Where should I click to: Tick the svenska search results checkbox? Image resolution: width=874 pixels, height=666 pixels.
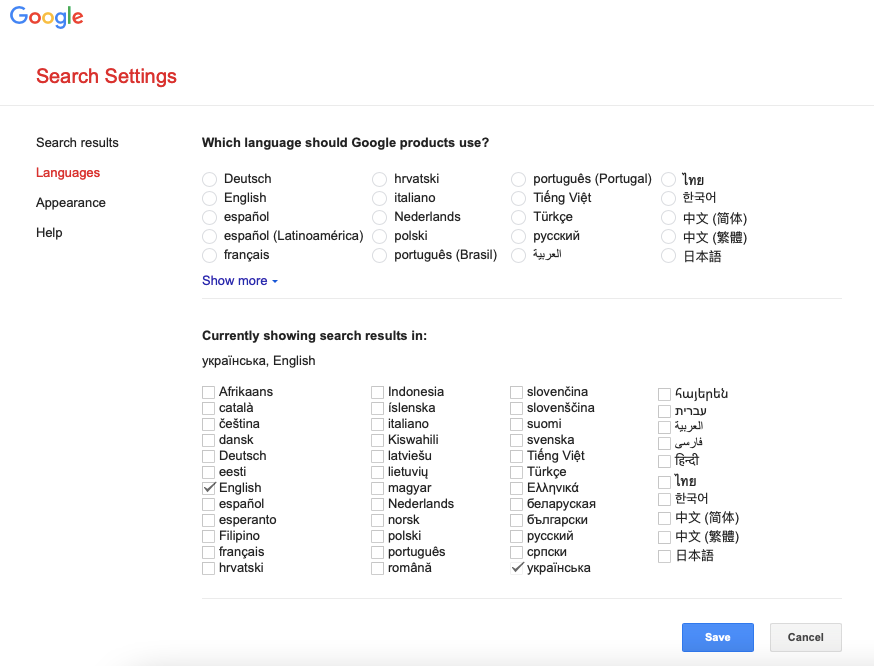516,440
